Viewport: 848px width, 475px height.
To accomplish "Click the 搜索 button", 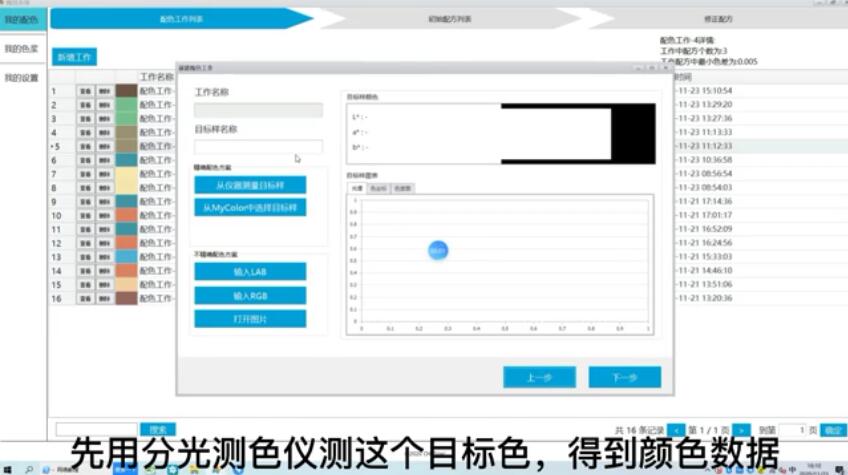I will click(158, 430).
